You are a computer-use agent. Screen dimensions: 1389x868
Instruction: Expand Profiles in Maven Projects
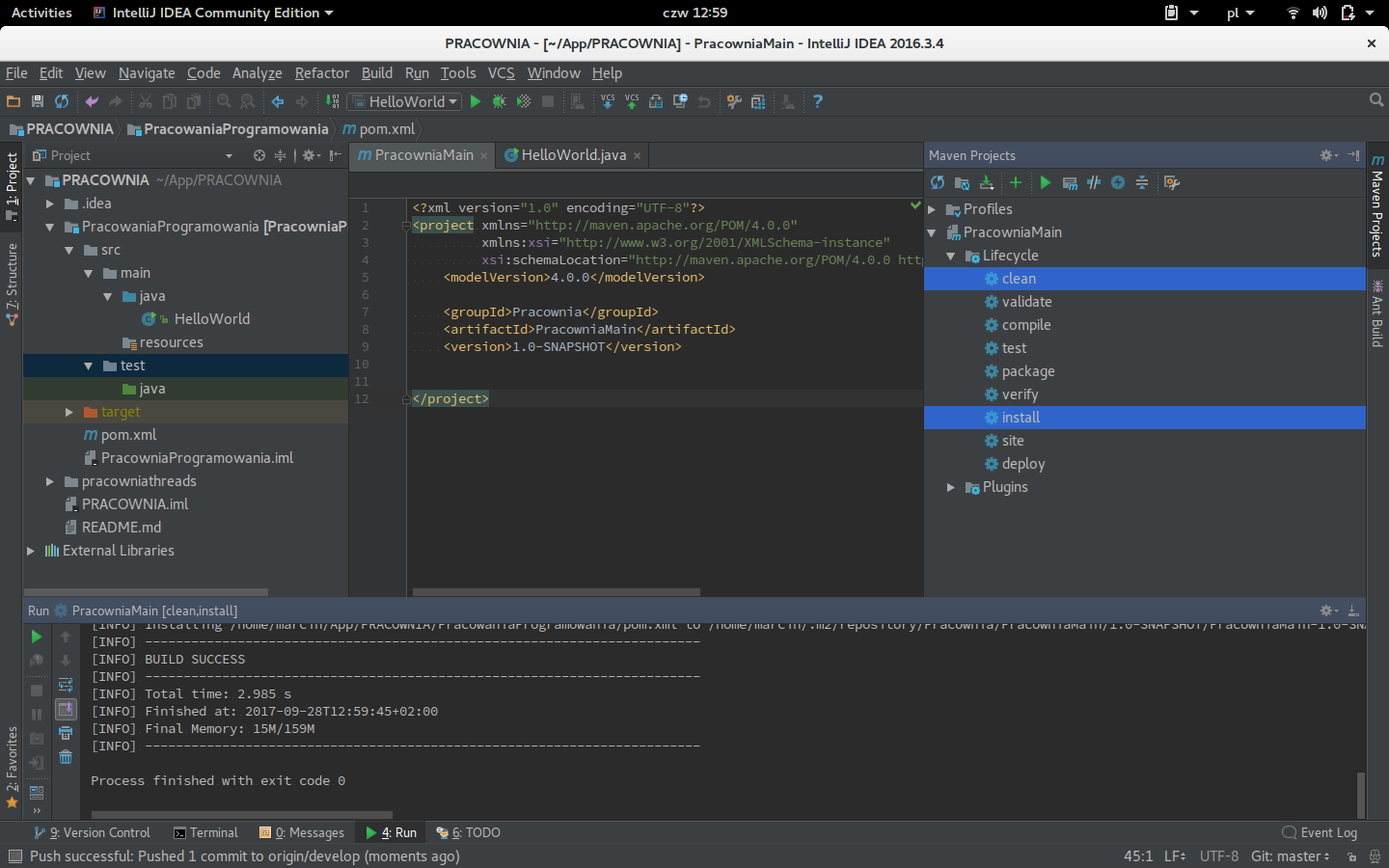coord(932,209)
